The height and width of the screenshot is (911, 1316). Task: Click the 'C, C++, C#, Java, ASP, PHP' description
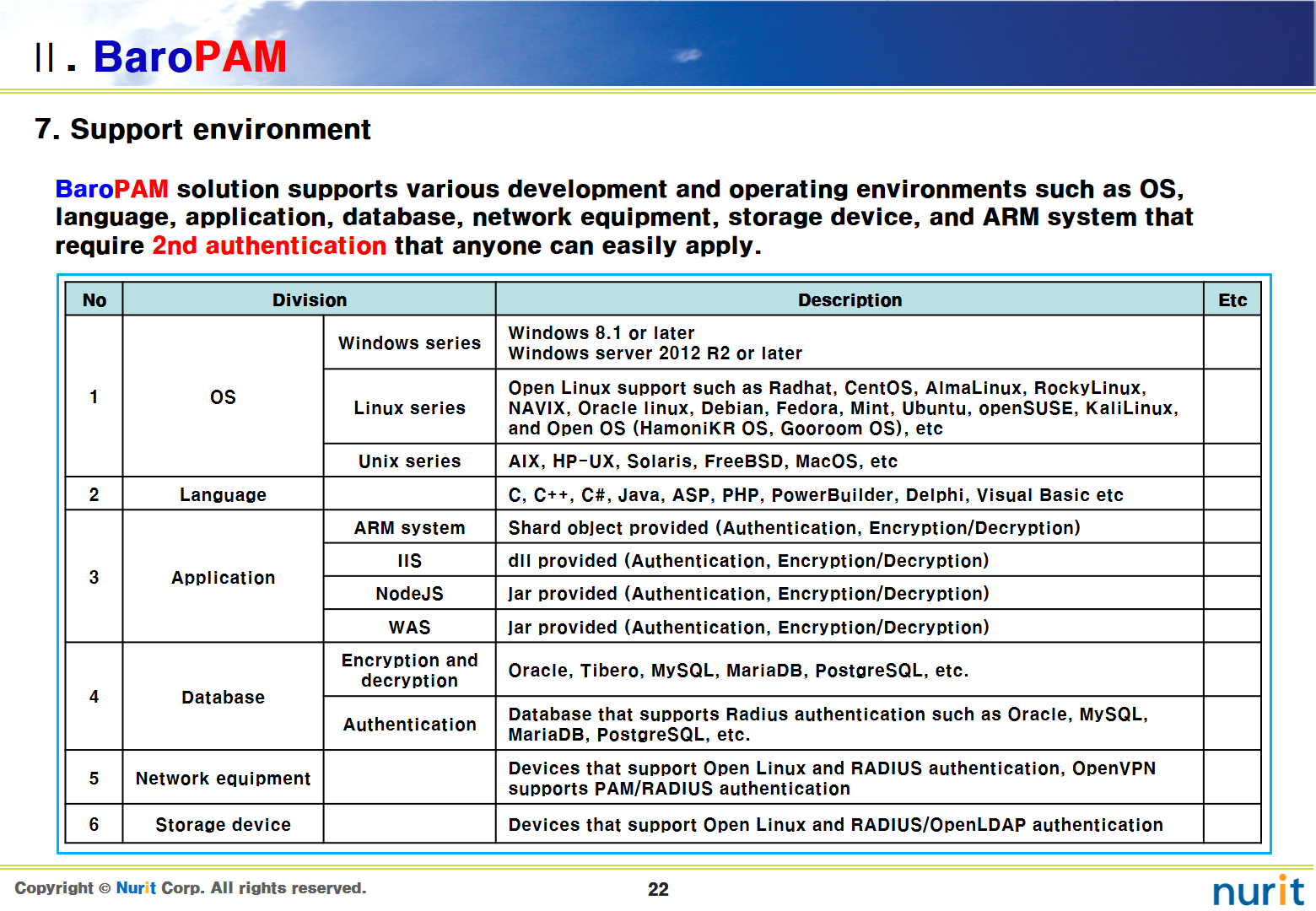[849, 494]
